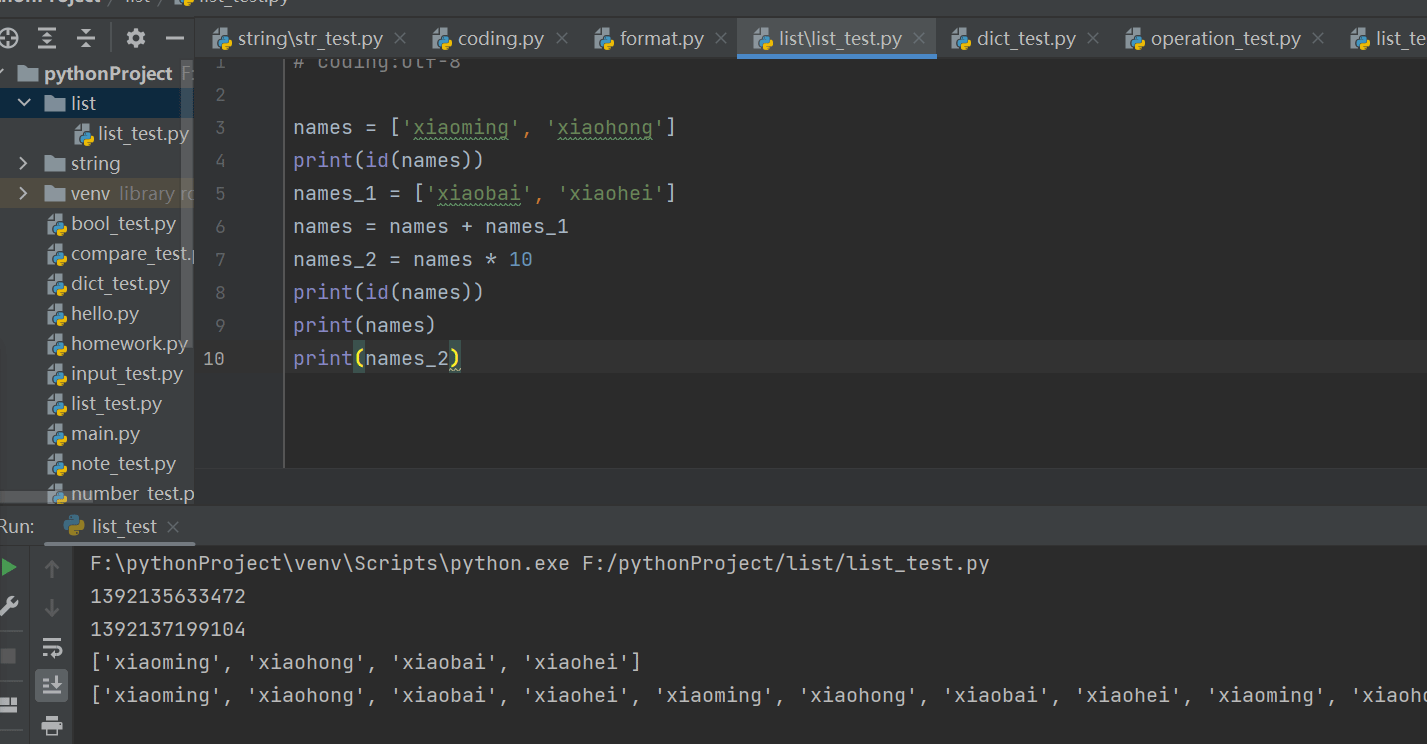Click the F:/pythonProject/list/list_test.py console path
Viewport: 1427px width, 744px height.
(786, 563)
